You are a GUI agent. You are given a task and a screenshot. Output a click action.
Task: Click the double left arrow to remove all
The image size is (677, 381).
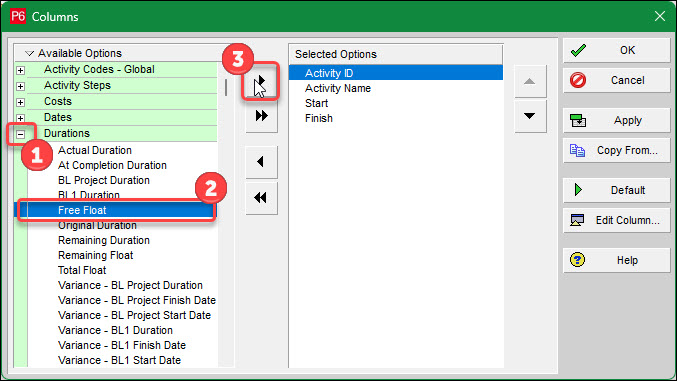click(261, 197)
